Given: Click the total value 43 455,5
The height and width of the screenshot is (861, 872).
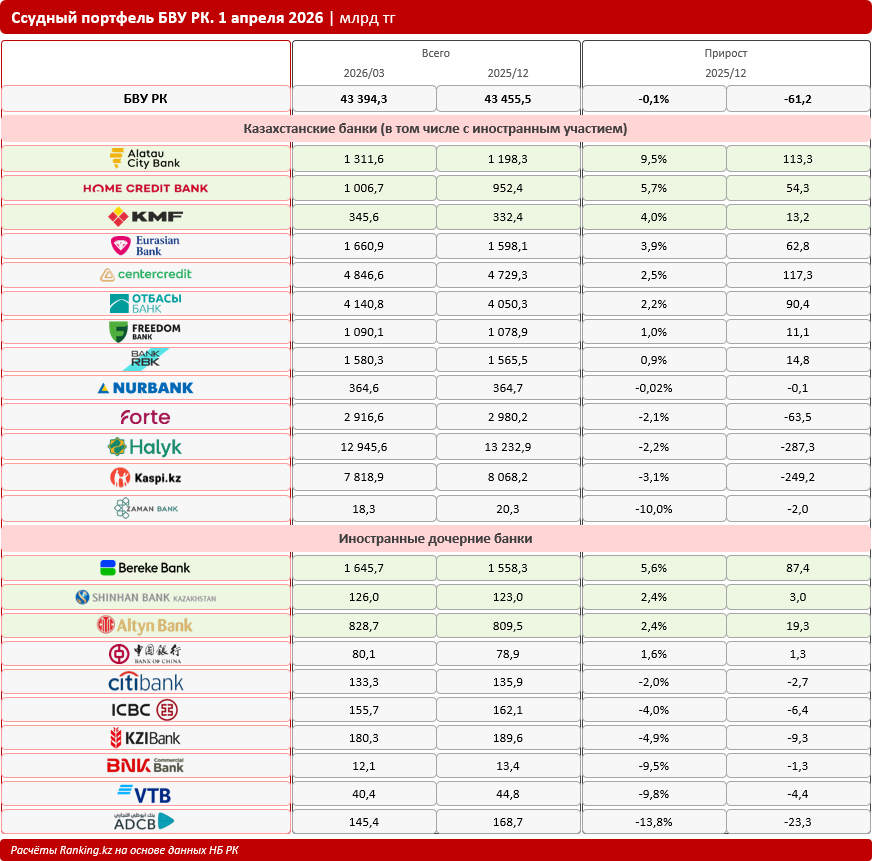Looking at the screenshot, I should click(508, 99).
